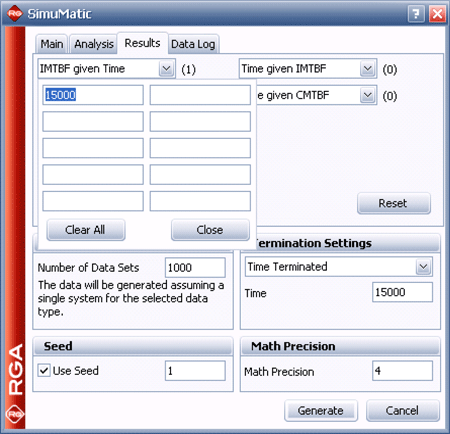This screenshot has height=434, width=450.
Task: Switch to the Main tab
Action: tap(52, 44)
